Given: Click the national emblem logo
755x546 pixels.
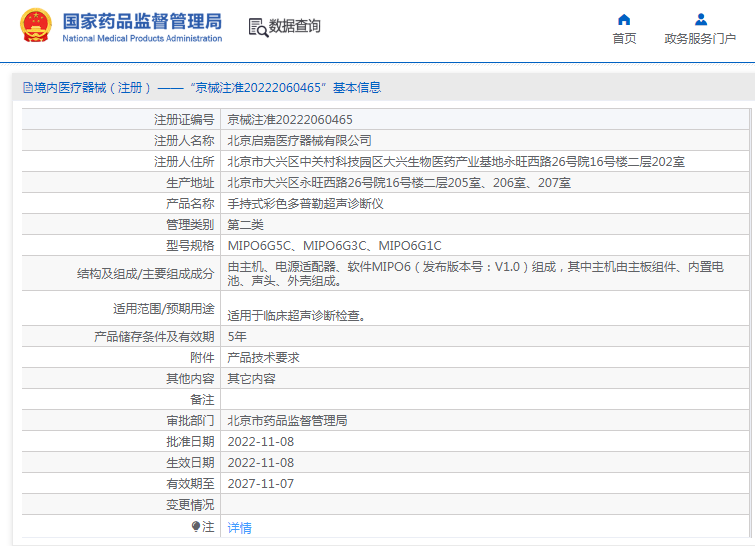Looking at the screenshot, I should (x=36, y=26).
